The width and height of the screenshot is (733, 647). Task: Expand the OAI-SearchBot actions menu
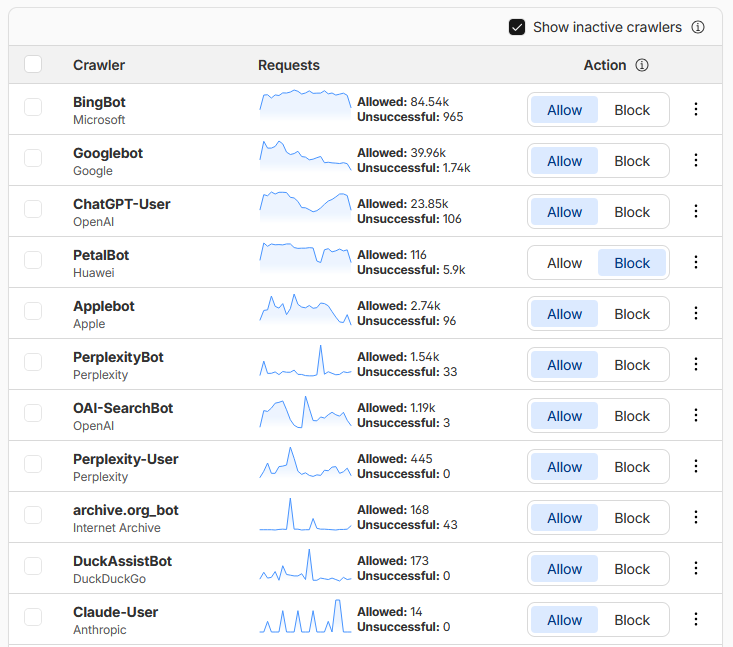click(696, 416)
